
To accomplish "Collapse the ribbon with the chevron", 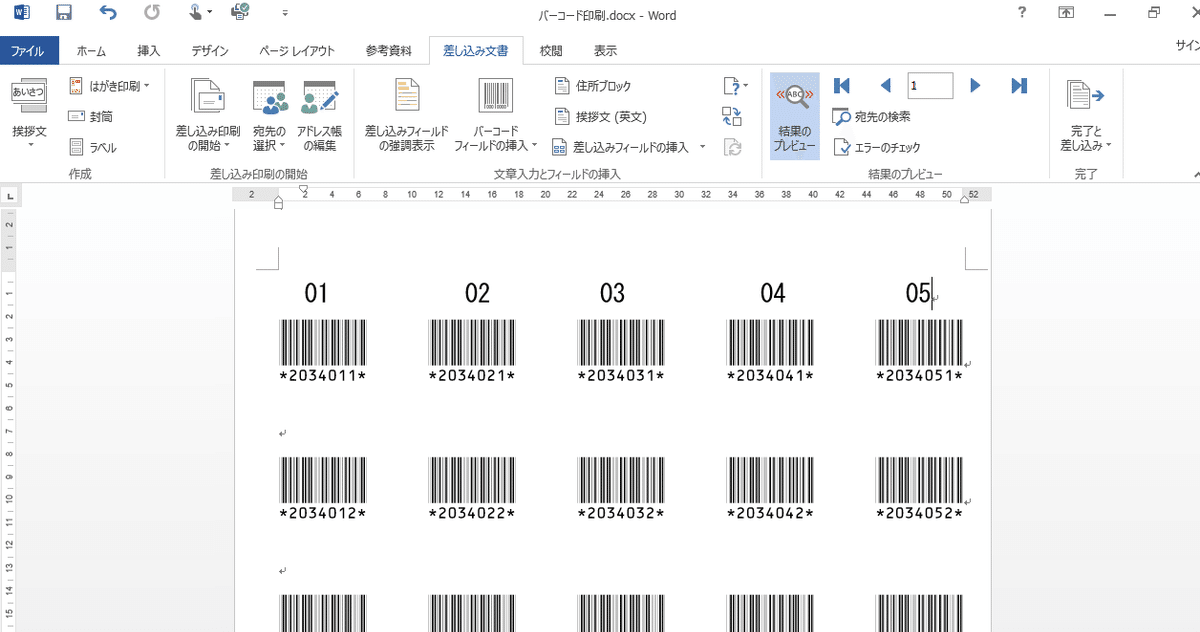I will pos(1196,174).
